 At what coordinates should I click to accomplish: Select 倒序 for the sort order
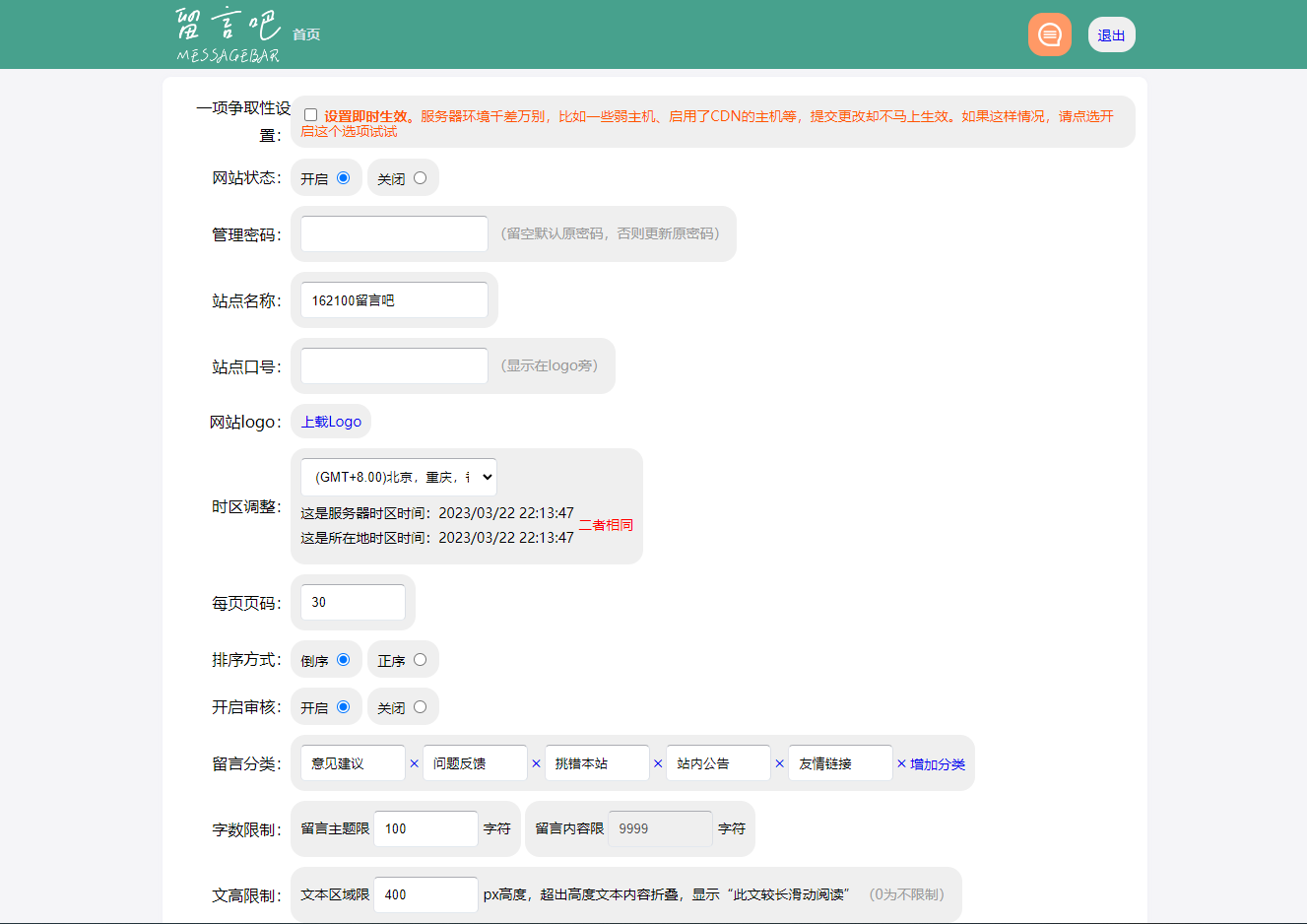click(343, 660)
